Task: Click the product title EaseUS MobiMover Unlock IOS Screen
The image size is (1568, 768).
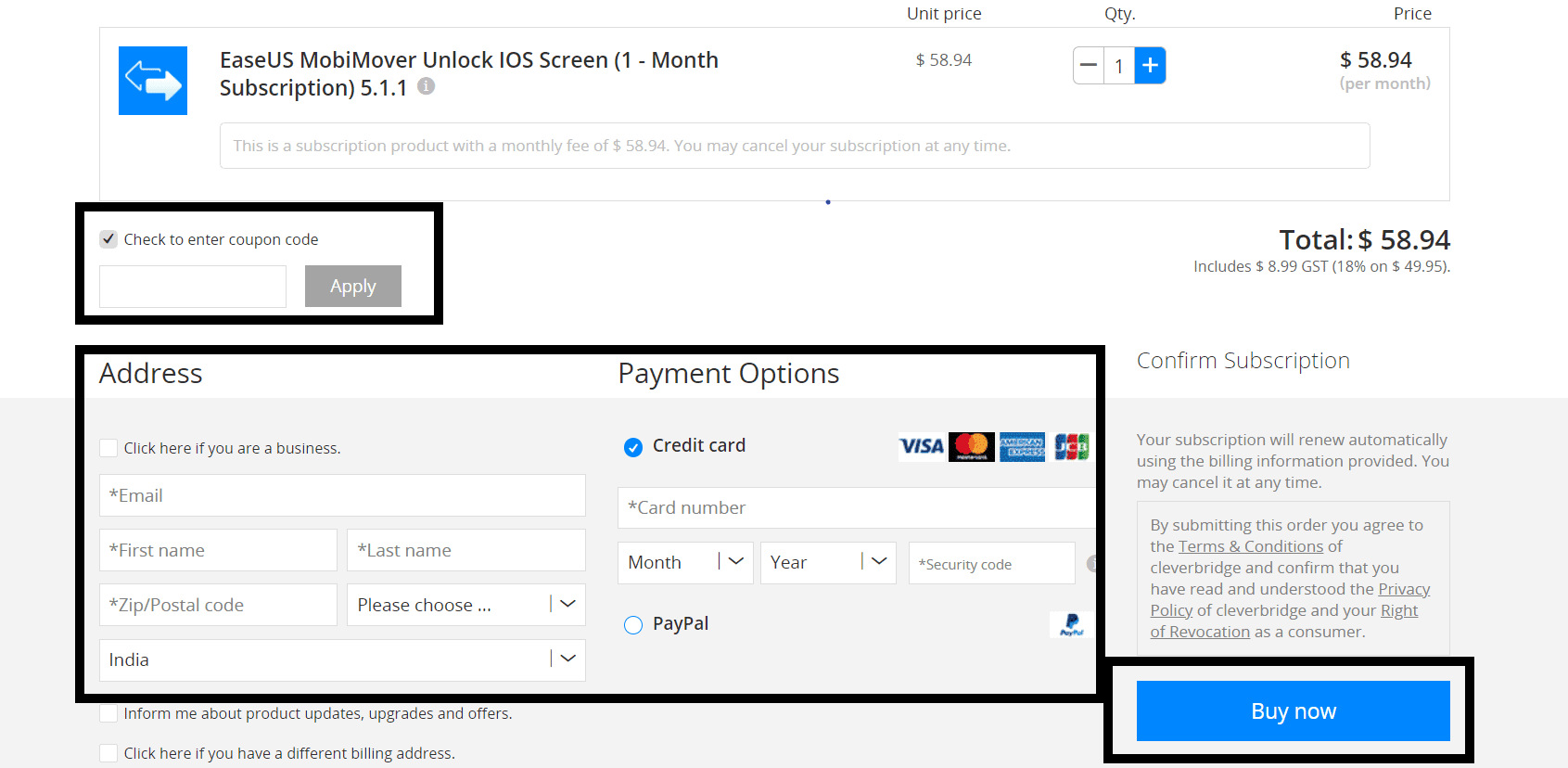Action: point(469,73)
